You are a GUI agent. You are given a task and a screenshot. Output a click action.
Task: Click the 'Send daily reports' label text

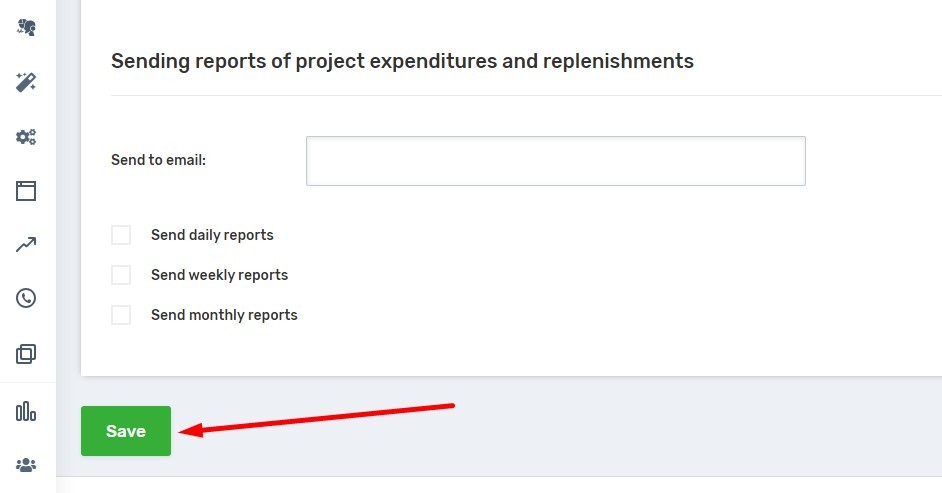coord(212,235)
